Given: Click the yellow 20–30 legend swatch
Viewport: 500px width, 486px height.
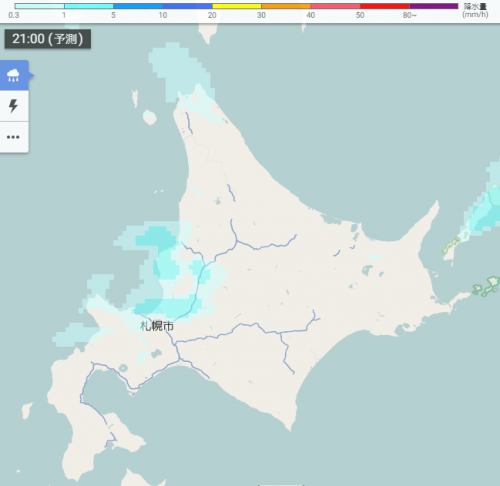Looking at the screenshot, I should tap(237, 6).
